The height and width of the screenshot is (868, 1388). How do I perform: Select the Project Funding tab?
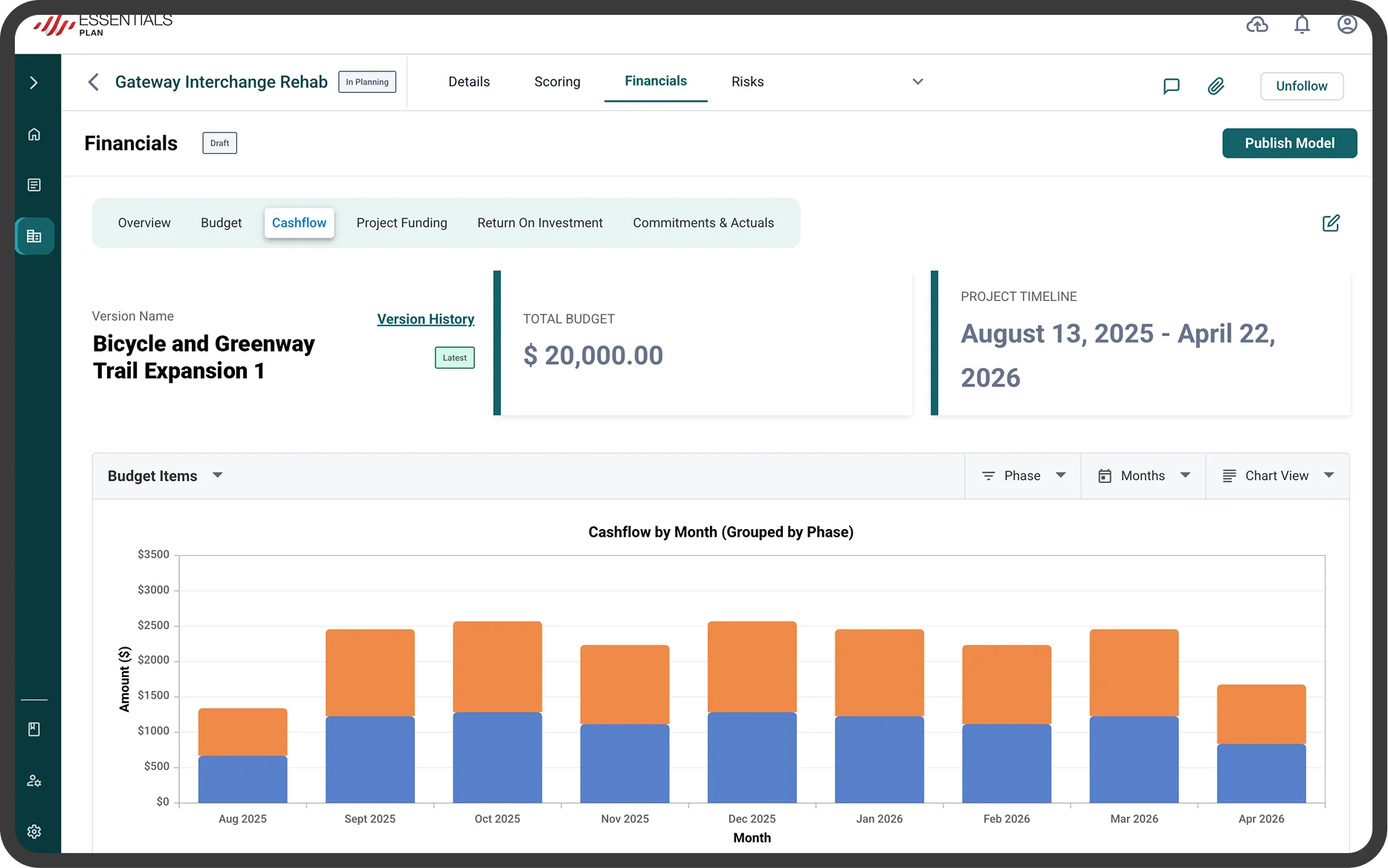coord(401,223)
